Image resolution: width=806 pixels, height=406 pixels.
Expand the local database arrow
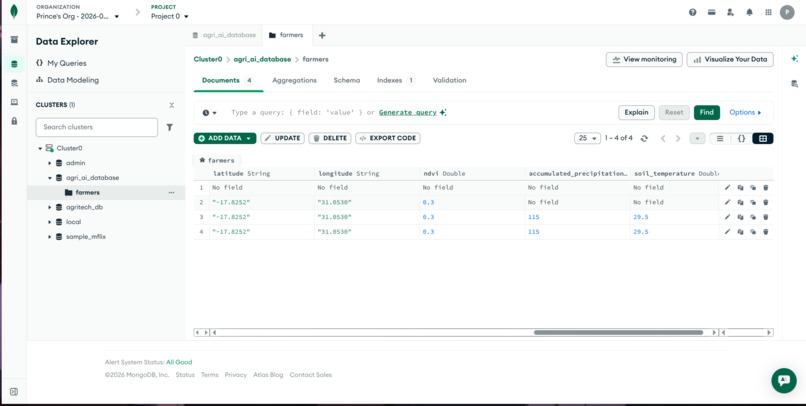pyautogui.click(x=50, y=222)
